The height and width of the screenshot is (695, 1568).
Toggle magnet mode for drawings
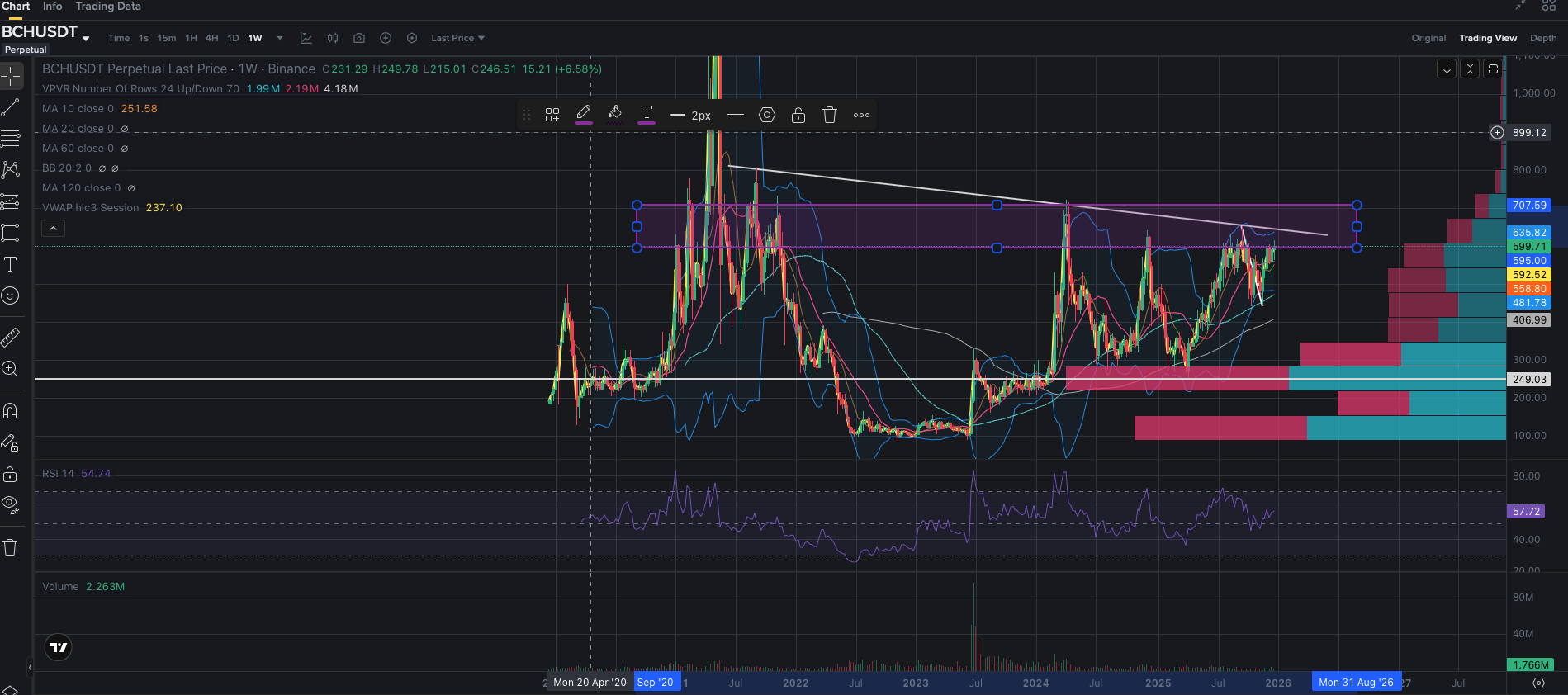click(x=11, y=411)
